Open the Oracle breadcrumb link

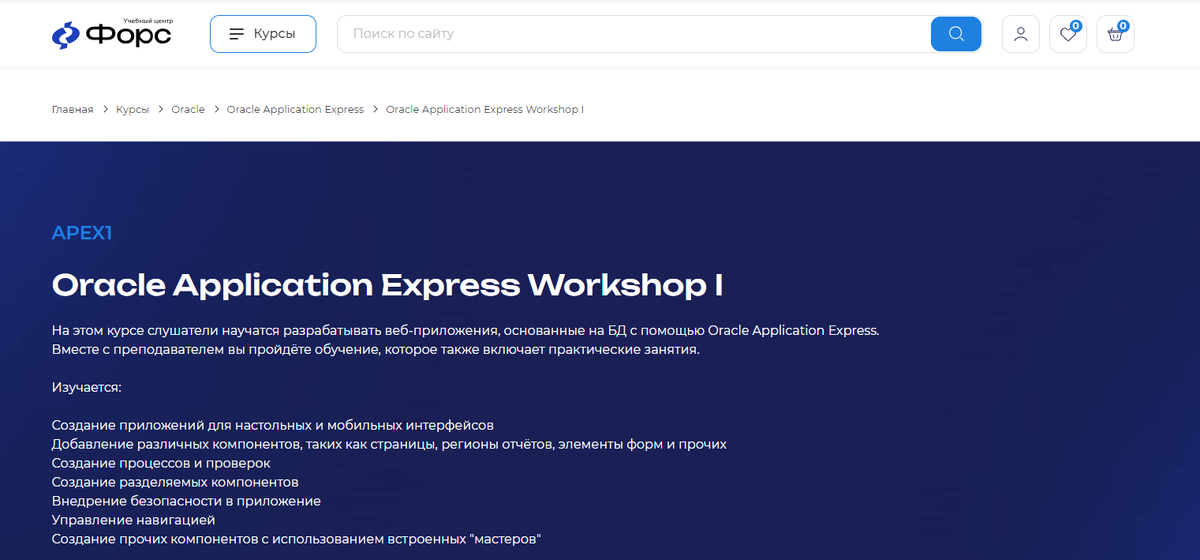click(x=188, y=109)
